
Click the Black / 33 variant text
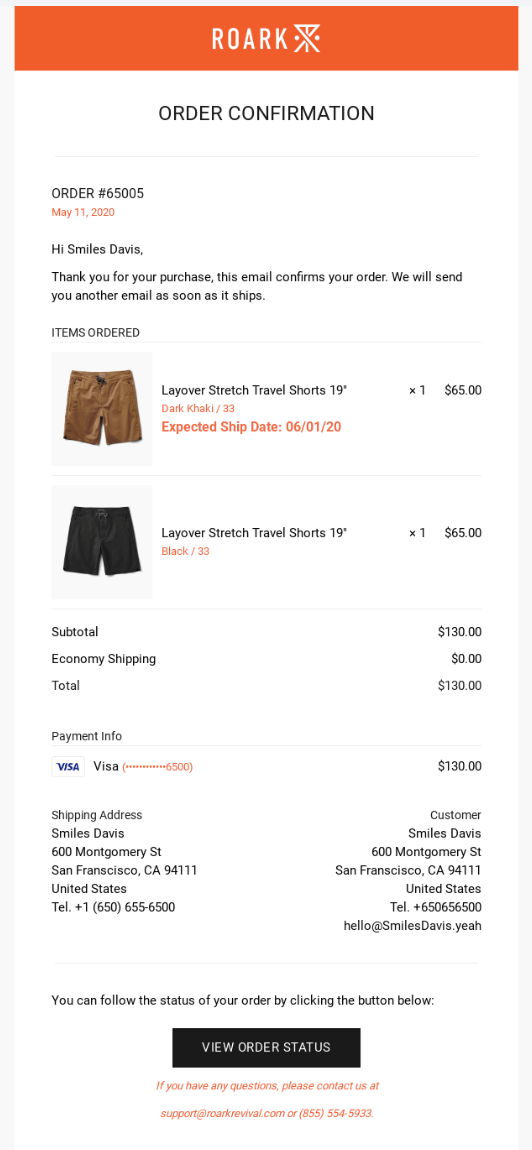coord(186,551)
